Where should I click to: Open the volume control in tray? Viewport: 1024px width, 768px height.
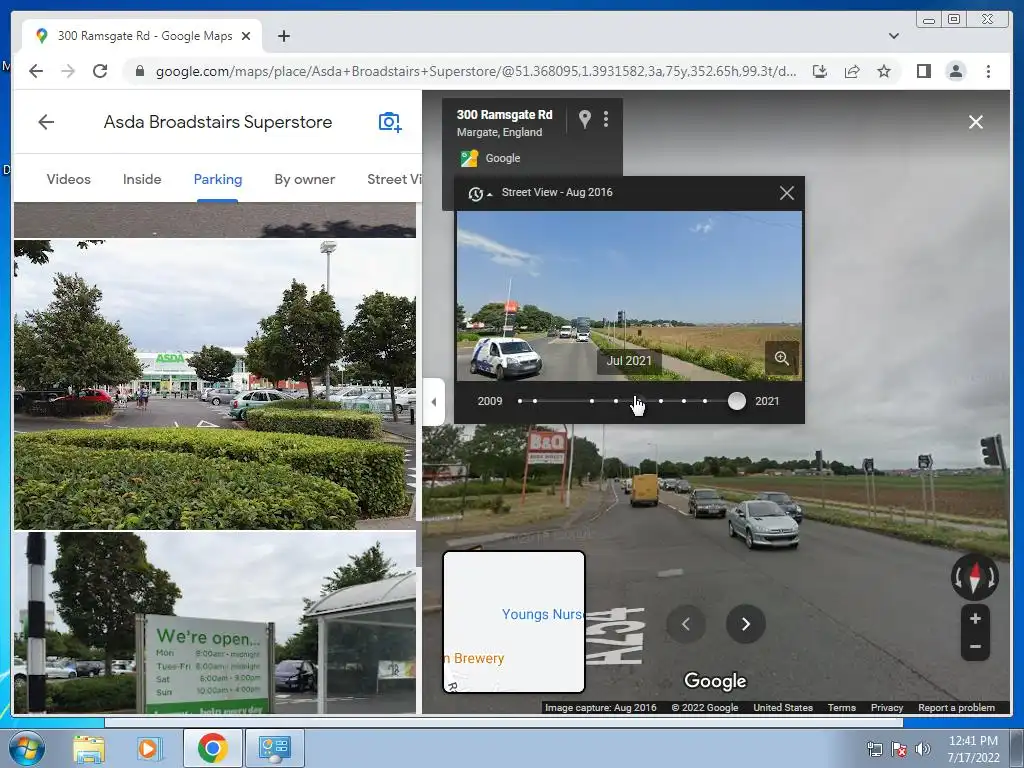(923, 749)
